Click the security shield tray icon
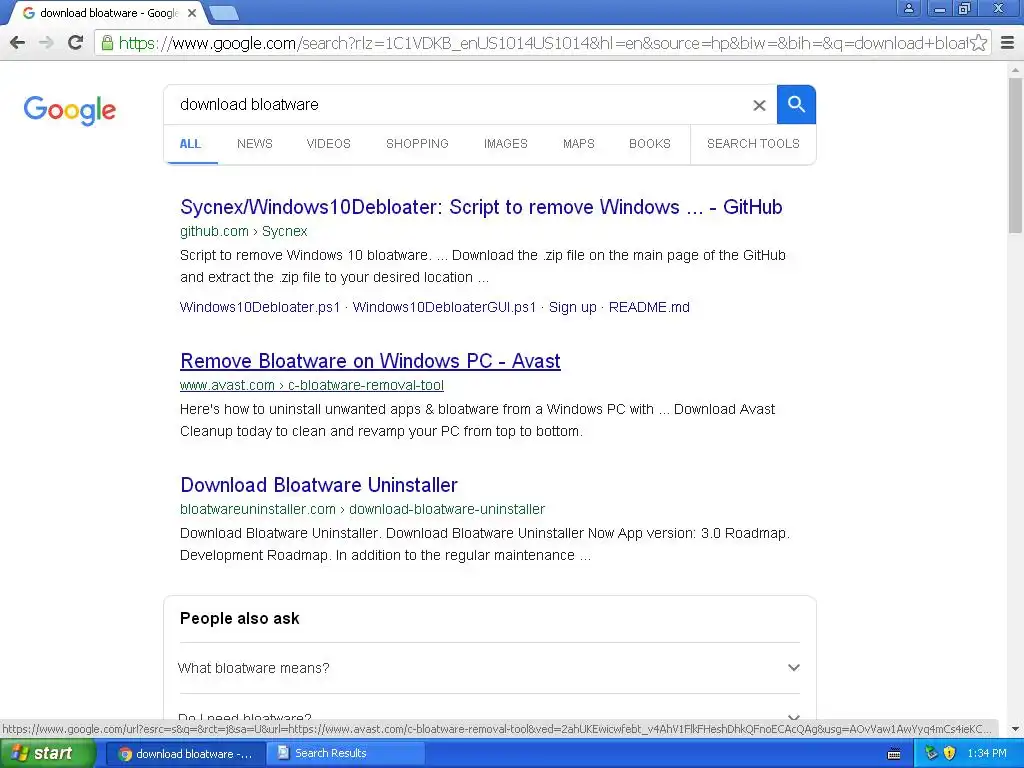1024x768 pixels. coord(949,754)
